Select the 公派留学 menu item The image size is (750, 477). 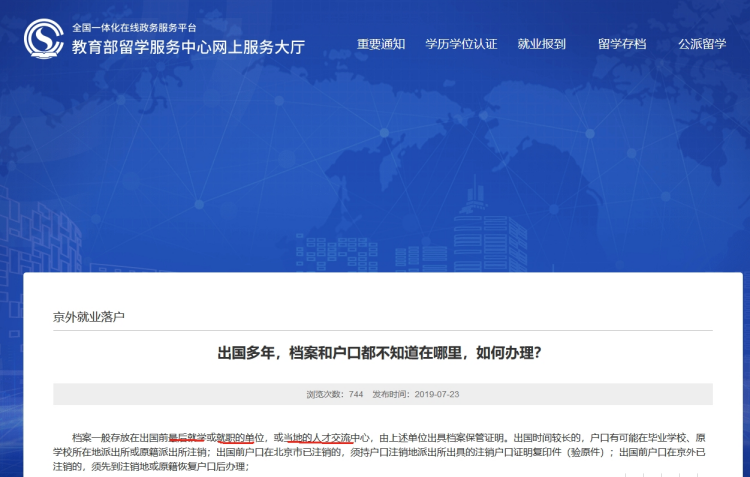pos(702,44)
